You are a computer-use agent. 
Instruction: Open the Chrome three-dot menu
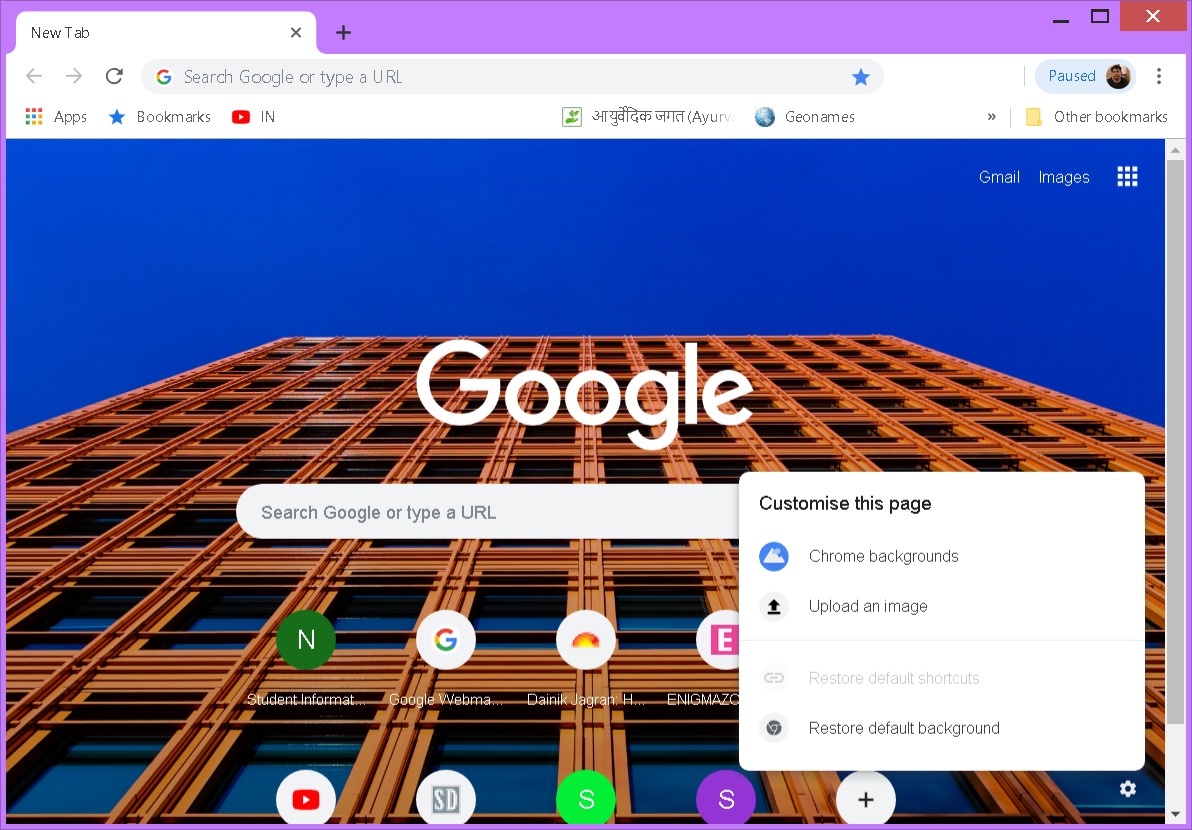[1159, 76]
